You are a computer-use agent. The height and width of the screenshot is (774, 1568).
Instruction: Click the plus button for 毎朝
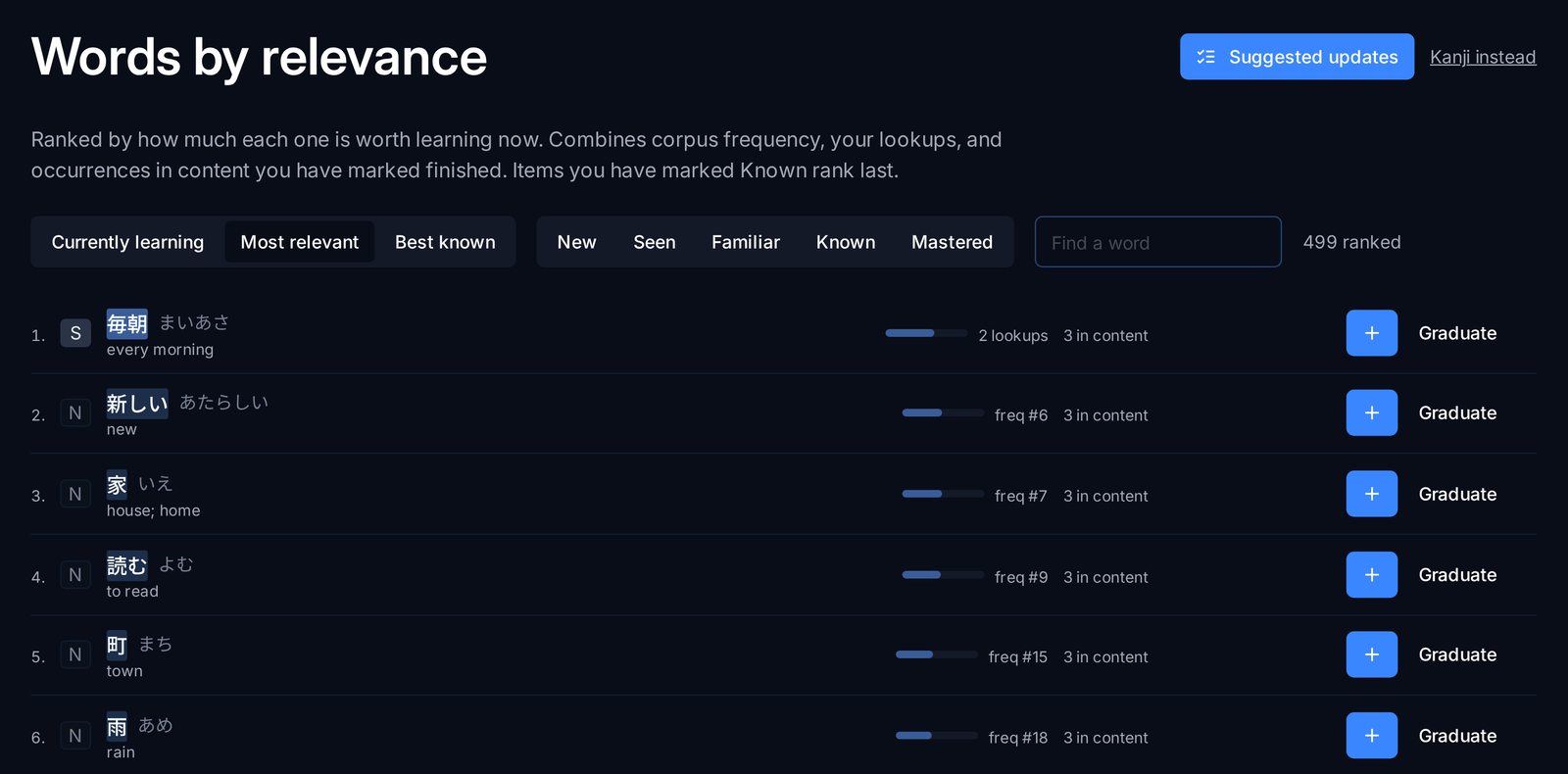[1371, 333]
